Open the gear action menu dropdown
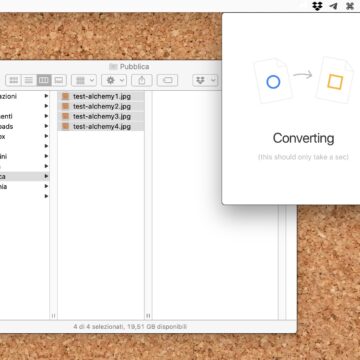Screen dimensions: 360x360 tap(114, 80)
